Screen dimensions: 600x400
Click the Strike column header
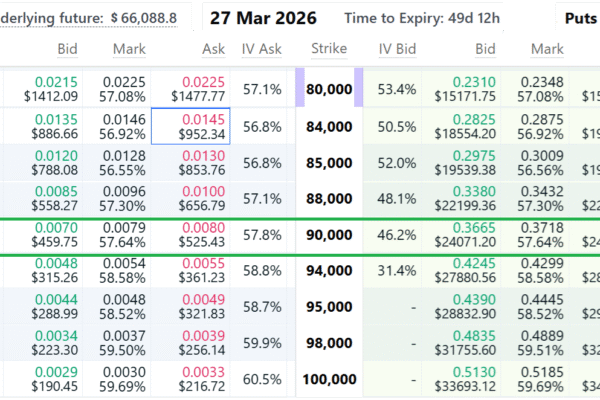pos(329,49)
